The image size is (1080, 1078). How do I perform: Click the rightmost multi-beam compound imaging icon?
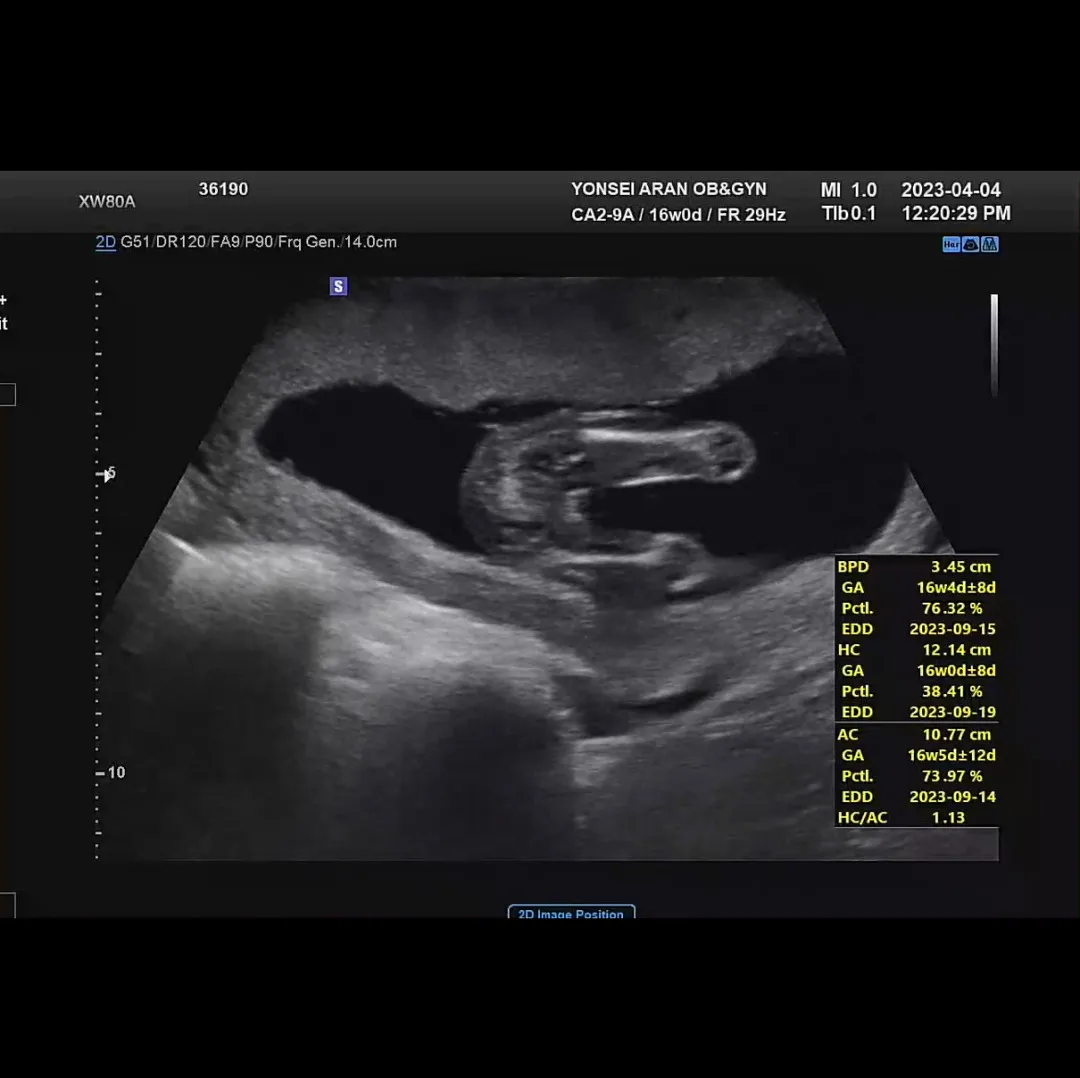pyautogui.click(x=990, y=245)
